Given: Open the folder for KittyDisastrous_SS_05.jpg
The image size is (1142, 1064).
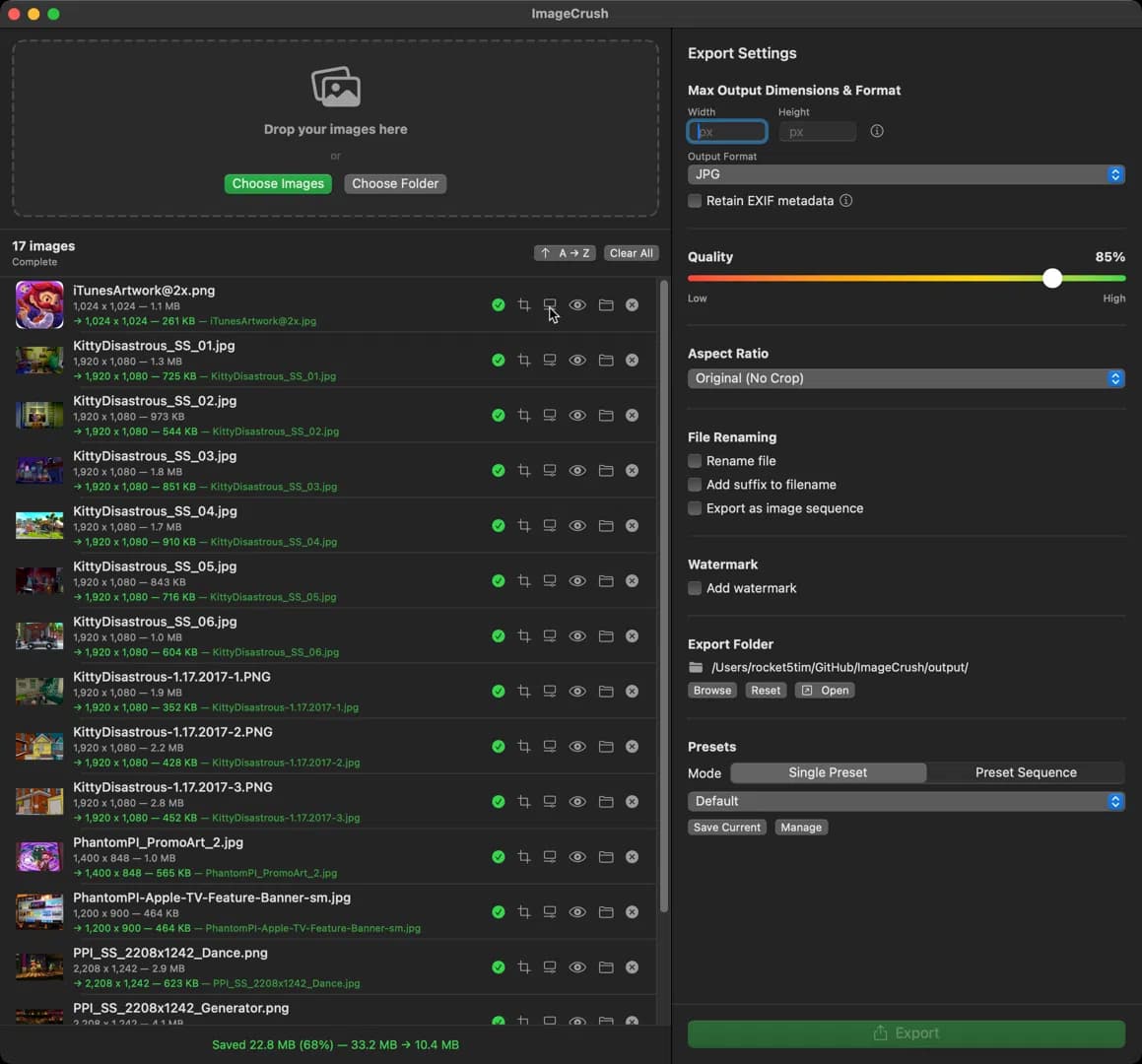Looking at the screenshot, I should click(606, 581).
